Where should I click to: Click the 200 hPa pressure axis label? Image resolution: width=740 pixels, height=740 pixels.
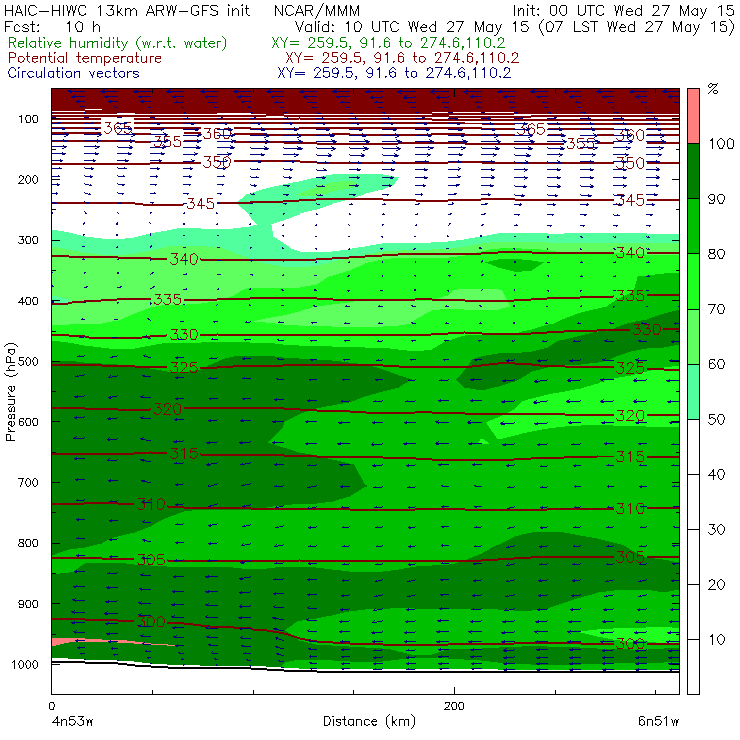coord(28,179)
